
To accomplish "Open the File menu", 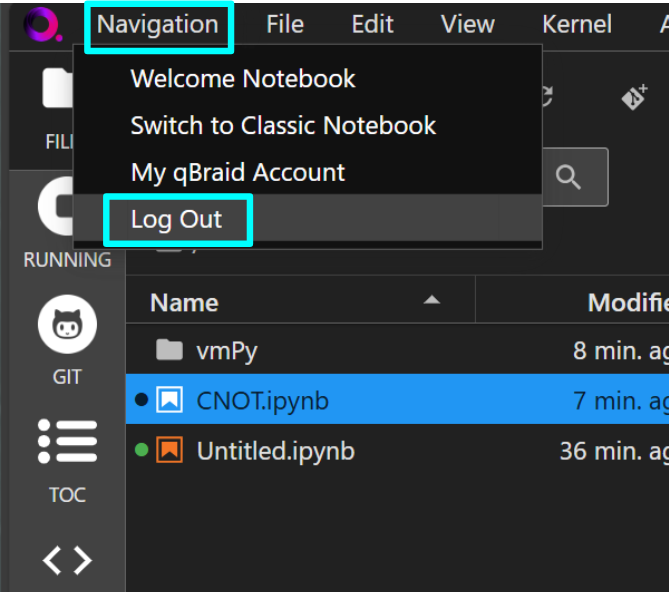I will (x=285, y=24).
